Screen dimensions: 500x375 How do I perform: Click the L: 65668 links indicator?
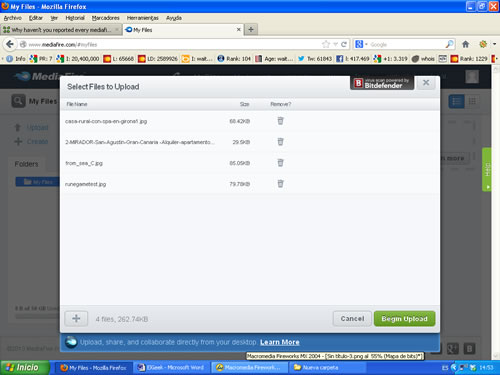pyautogui.click(x=119, y=59)
